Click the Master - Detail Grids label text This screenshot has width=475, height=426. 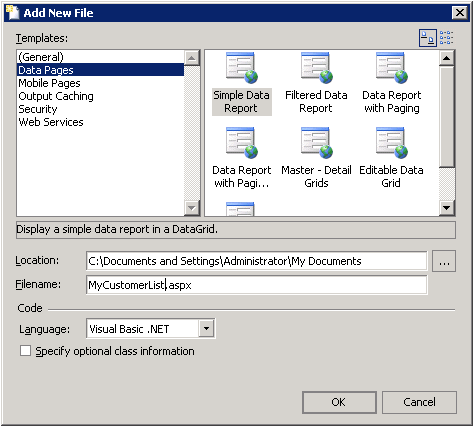tap(316, 177)
